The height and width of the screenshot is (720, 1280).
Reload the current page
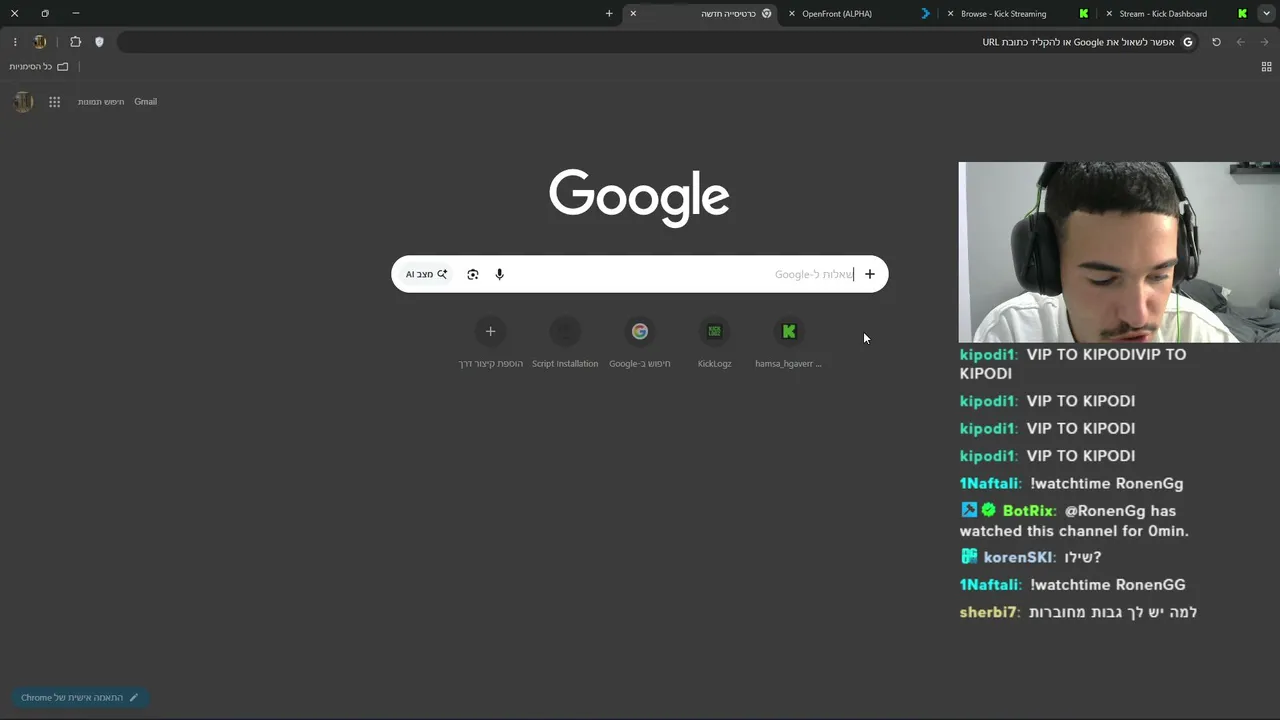click(x=1216, y=42)
